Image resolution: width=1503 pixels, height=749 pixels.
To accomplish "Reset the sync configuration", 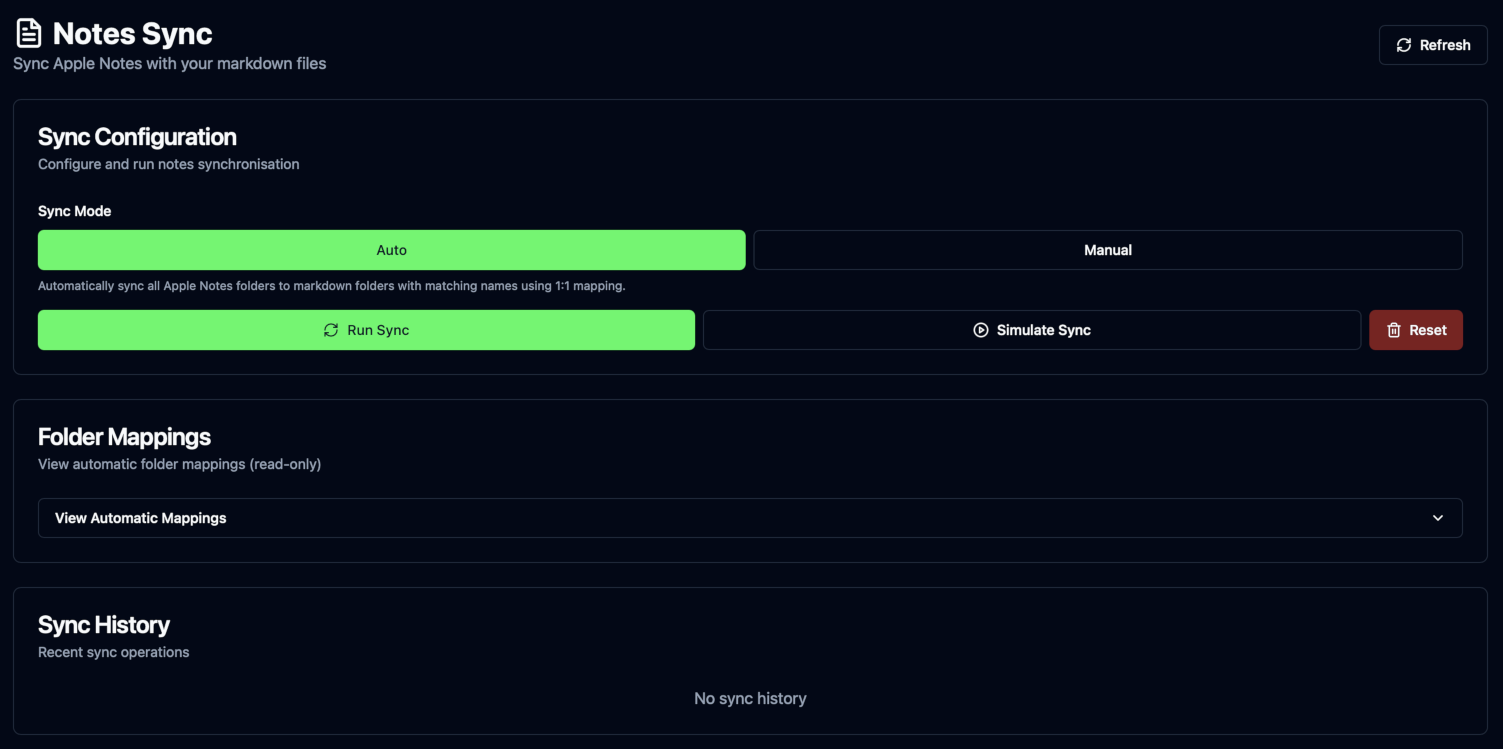I will [1416, 329].
